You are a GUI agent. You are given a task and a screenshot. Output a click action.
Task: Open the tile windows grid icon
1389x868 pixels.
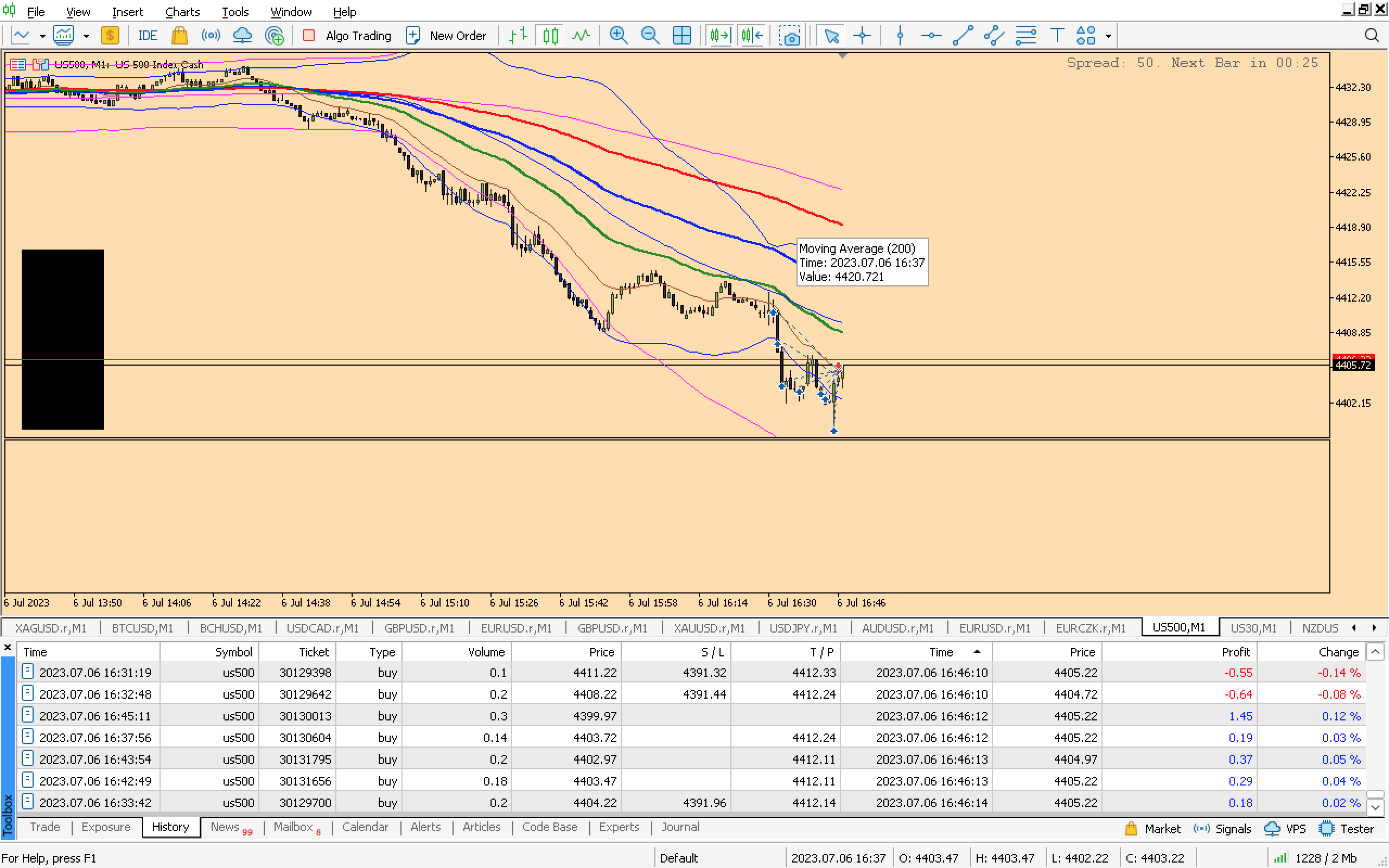point(681,36)
